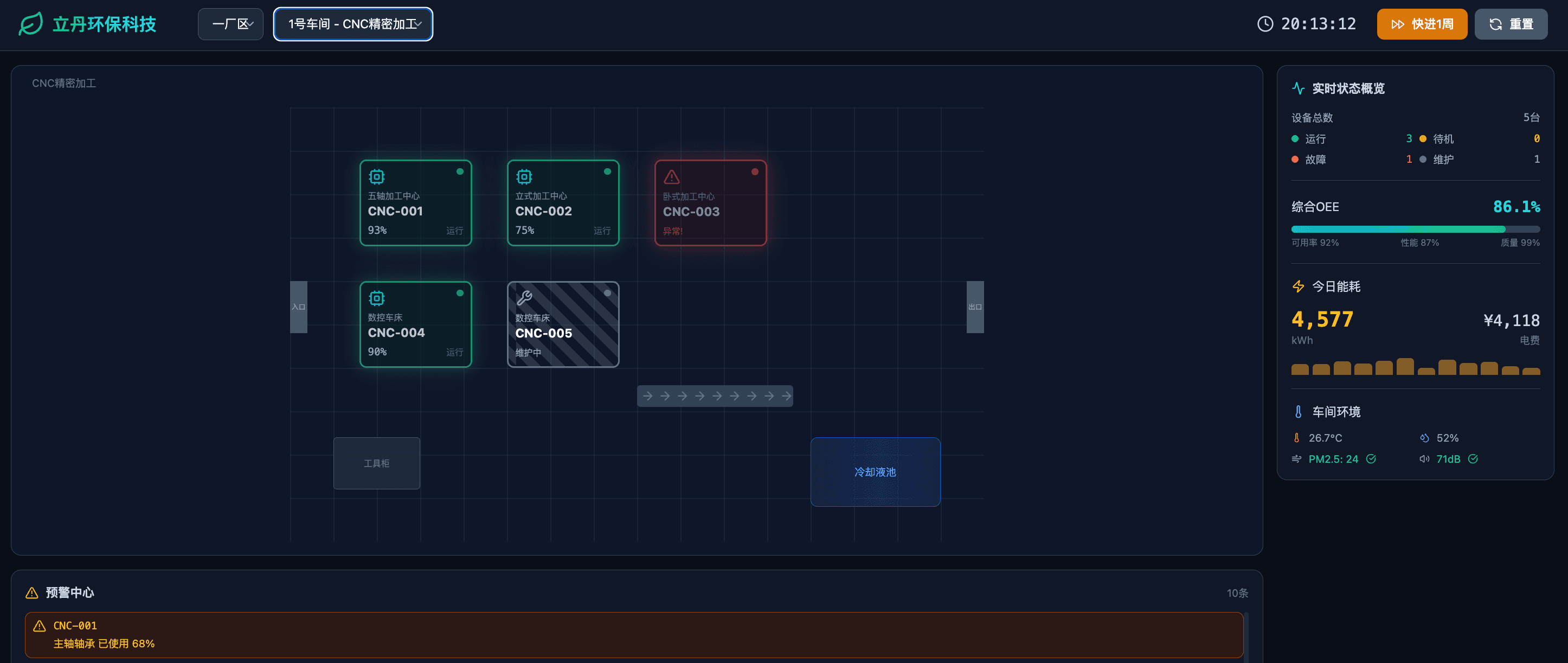
Task: Click the 冷却液池 coolant pool area
Action: click(875, 471)
